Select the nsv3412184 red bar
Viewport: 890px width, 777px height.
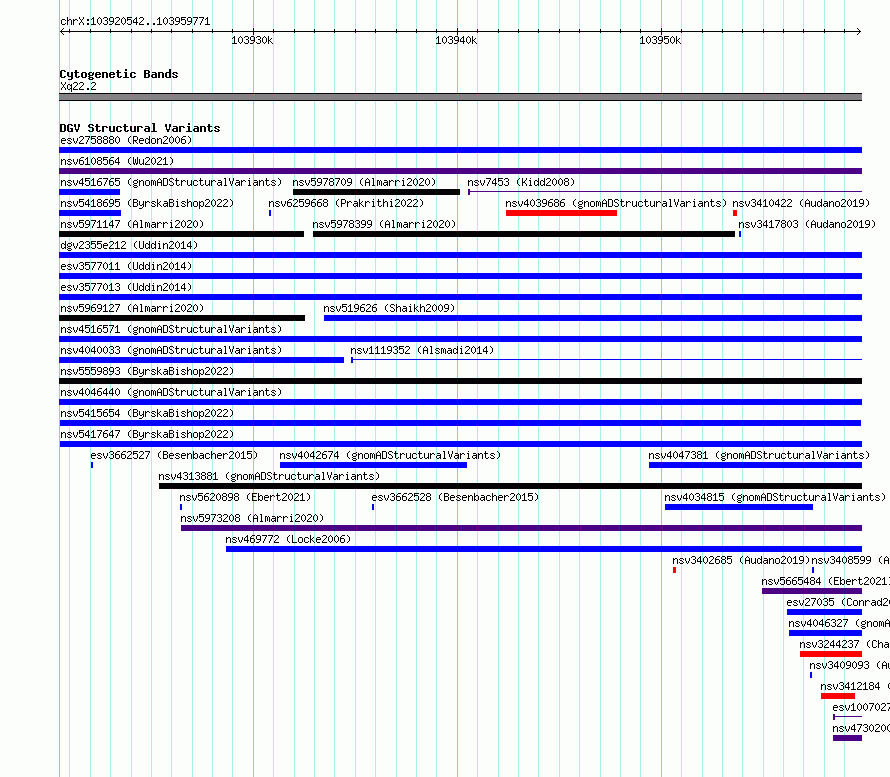[x=838, y=696]
